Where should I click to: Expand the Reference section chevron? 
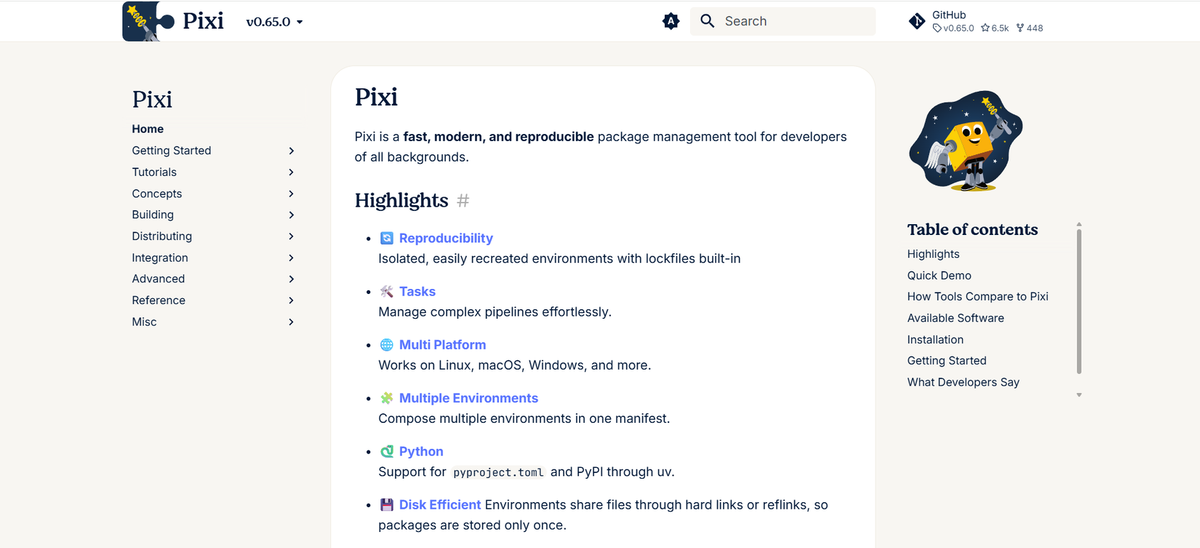coord(291,300)
